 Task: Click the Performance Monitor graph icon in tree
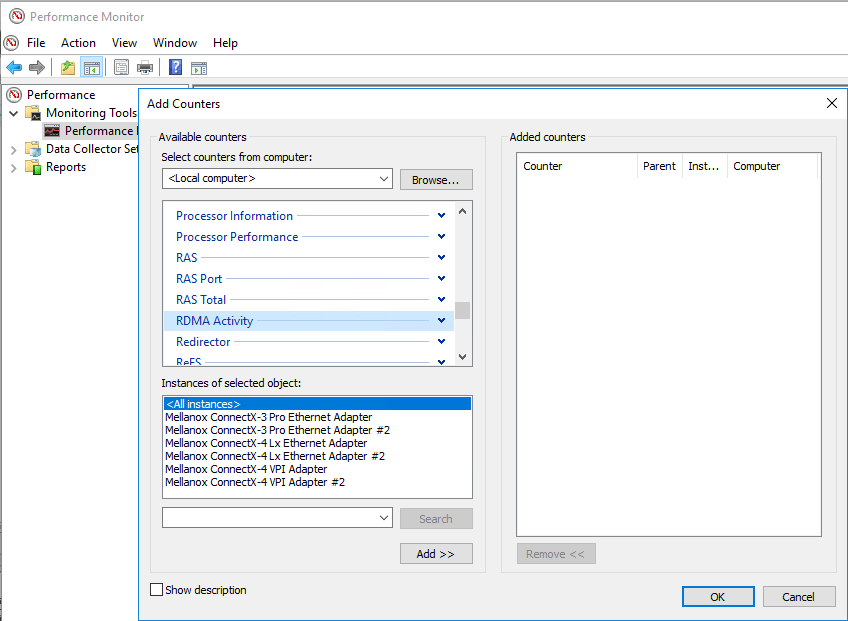pyautogui.click(x=52, y=130)
